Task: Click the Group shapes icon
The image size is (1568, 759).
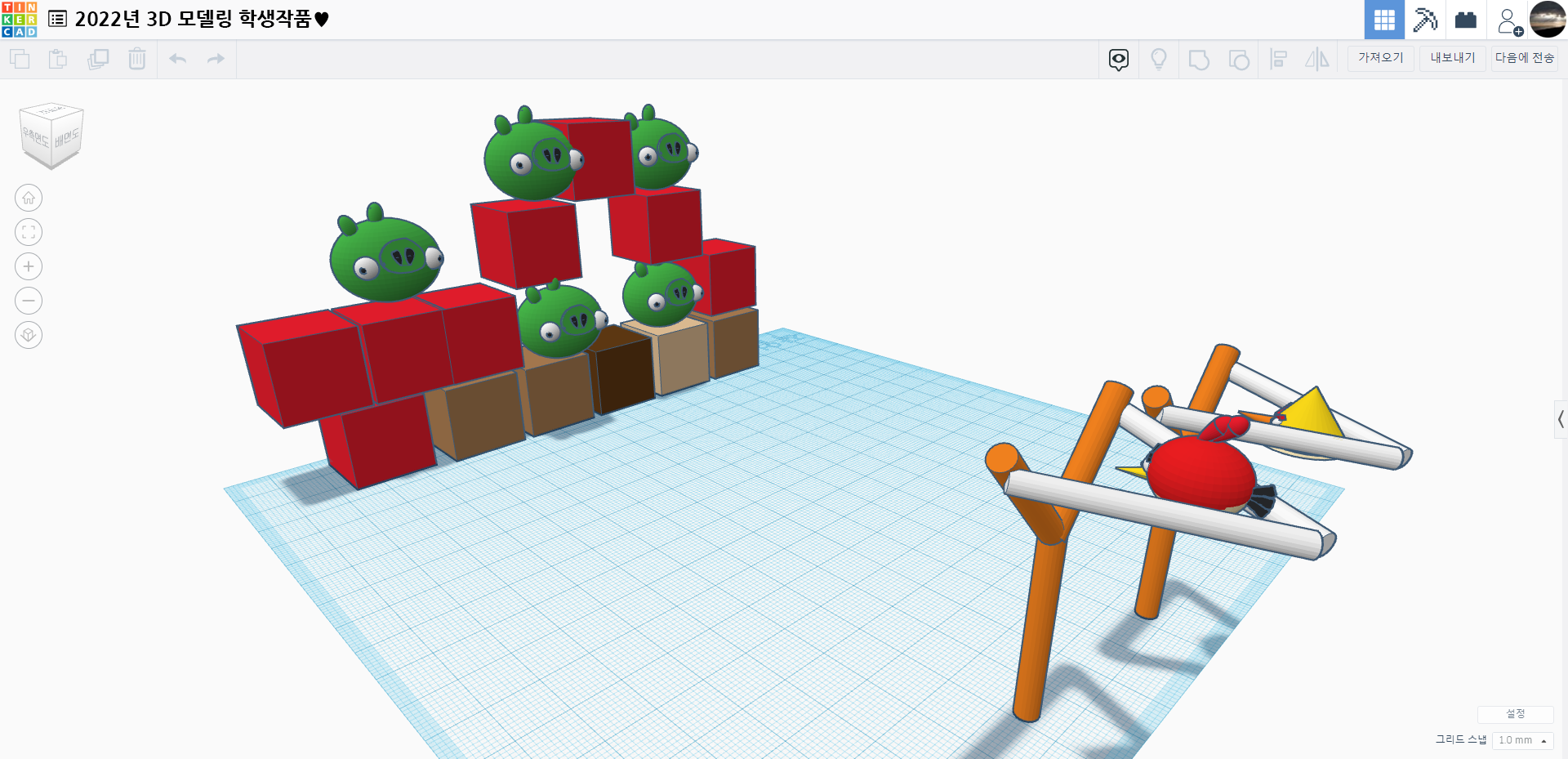Action: coord(1199,60)
